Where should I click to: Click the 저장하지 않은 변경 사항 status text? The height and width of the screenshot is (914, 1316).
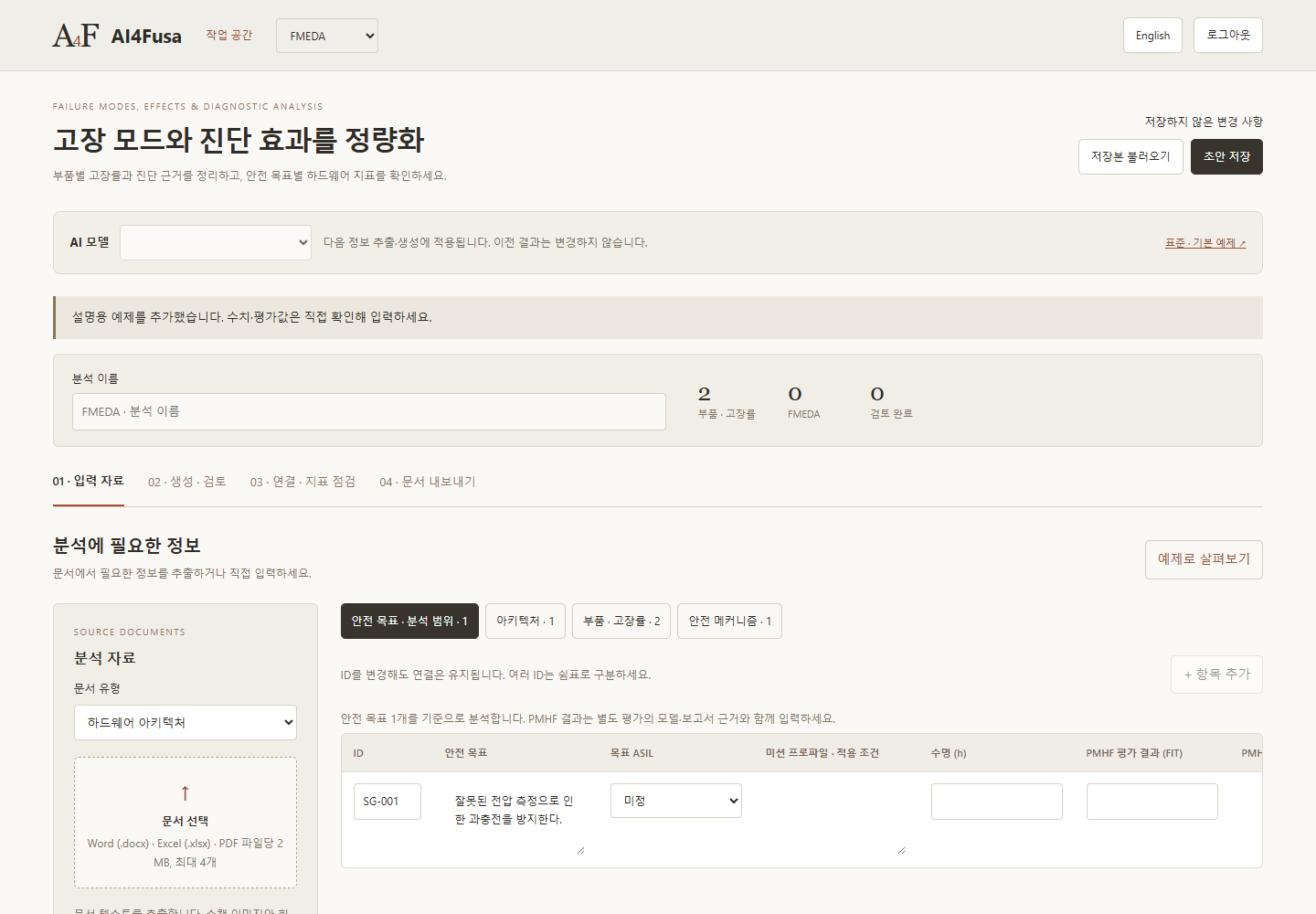click(1204, 122)
